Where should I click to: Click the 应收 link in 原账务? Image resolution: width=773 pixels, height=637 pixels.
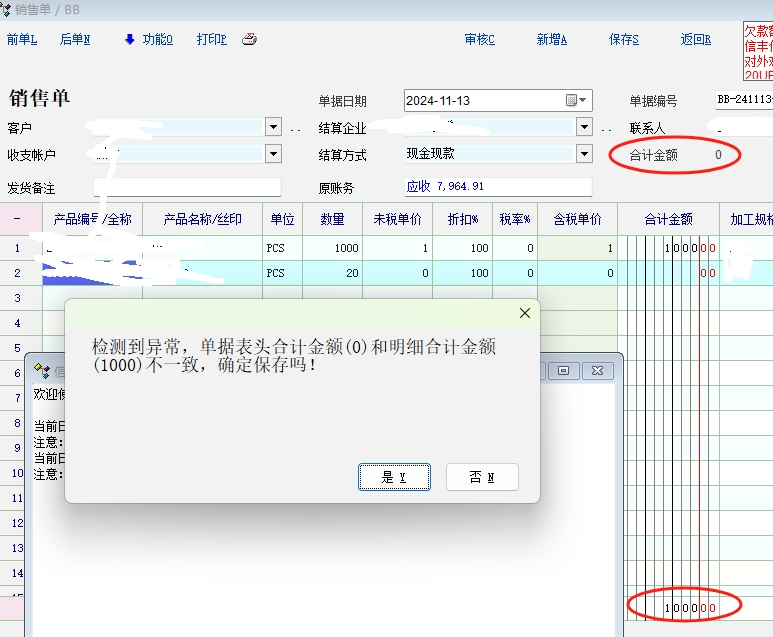(x=418, y=186)
